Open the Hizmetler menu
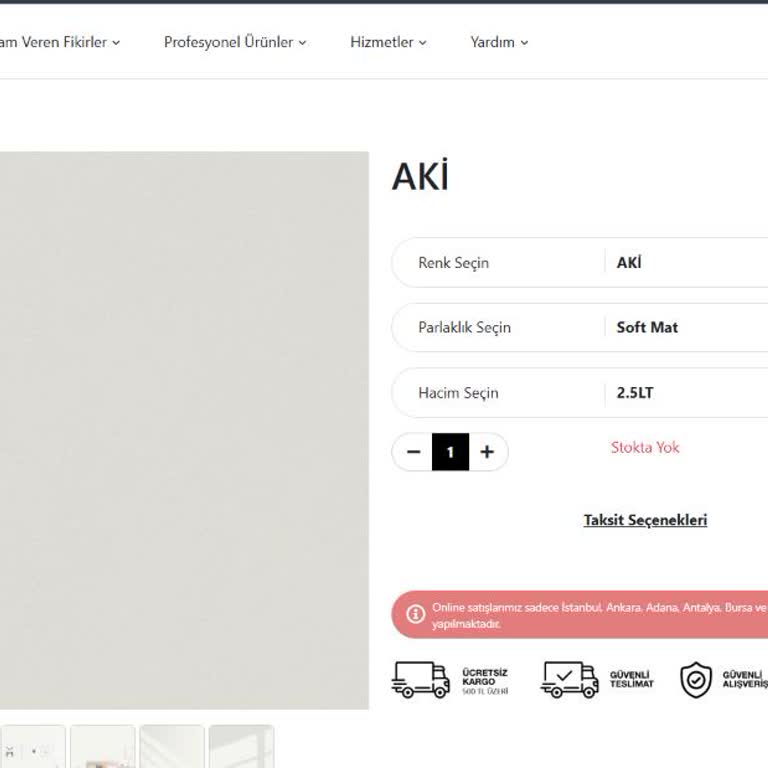This screenshot has width=768, height=768. click(388, 42)
